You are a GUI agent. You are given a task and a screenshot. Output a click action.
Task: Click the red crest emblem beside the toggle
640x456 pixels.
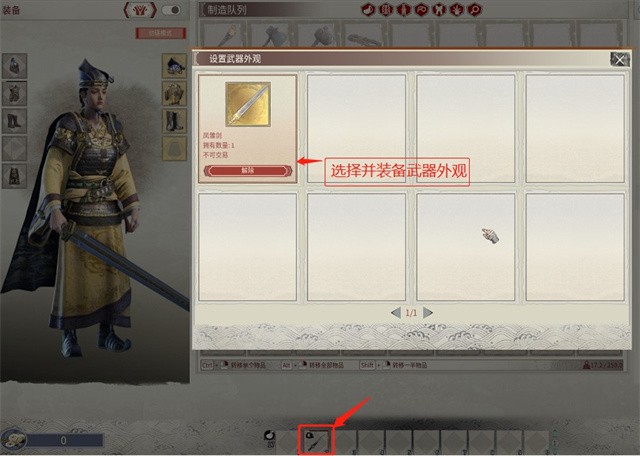(140, 10)
